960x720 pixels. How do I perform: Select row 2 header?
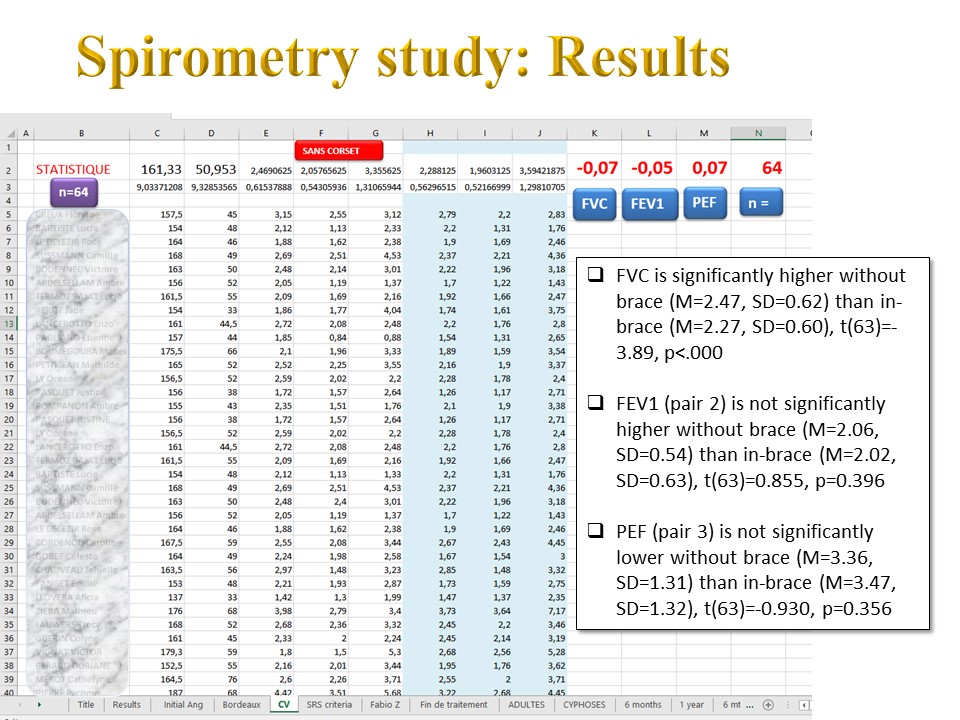[x=9, y=170]
